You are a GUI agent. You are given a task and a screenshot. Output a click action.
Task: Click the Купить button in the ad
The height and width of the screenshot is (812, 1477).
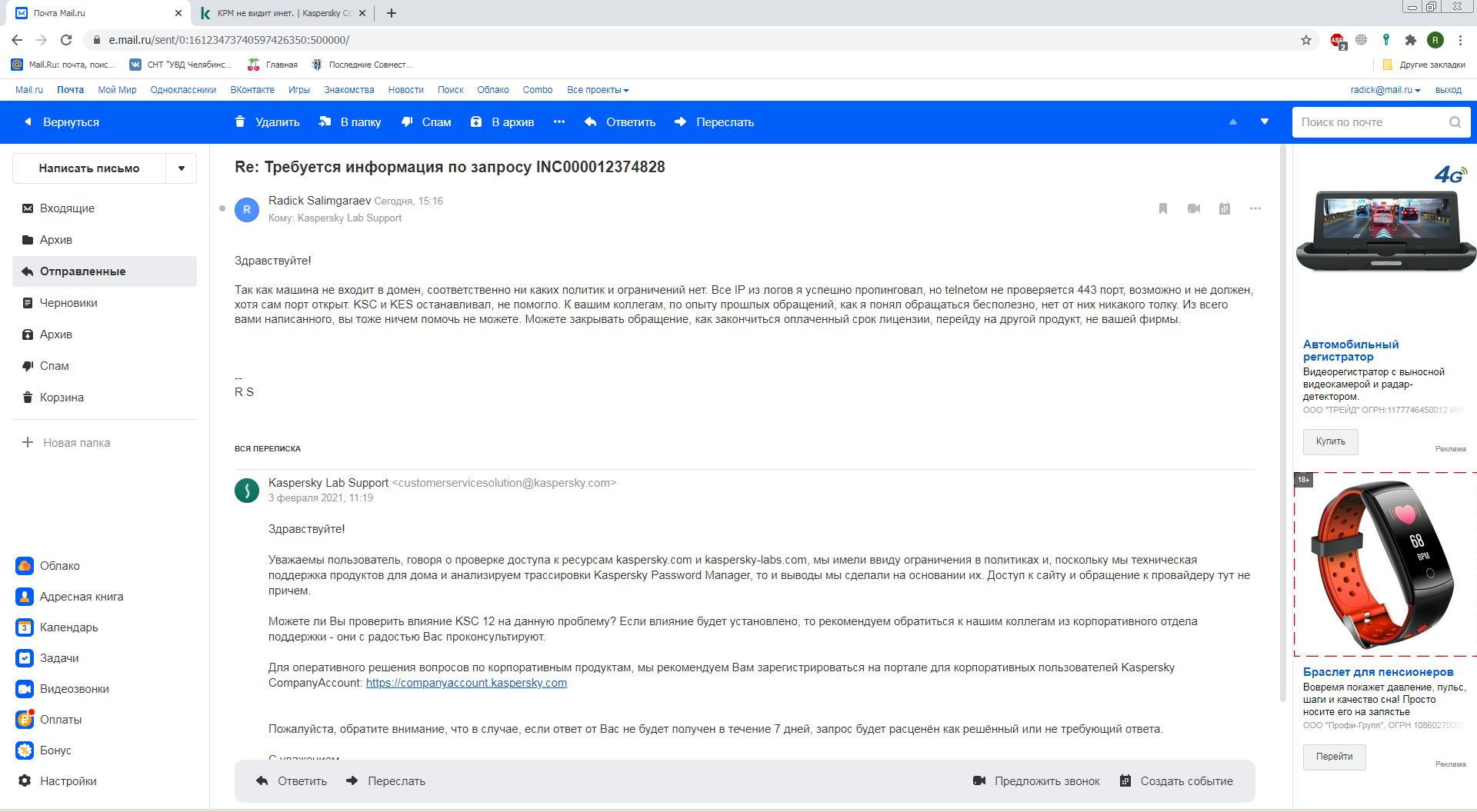click(1331, 441)
